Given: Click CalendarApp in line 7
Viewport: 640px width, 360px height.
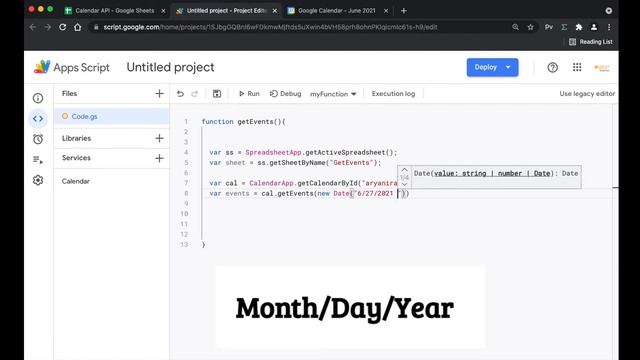Looking at the screenshot, I should 271,183.
